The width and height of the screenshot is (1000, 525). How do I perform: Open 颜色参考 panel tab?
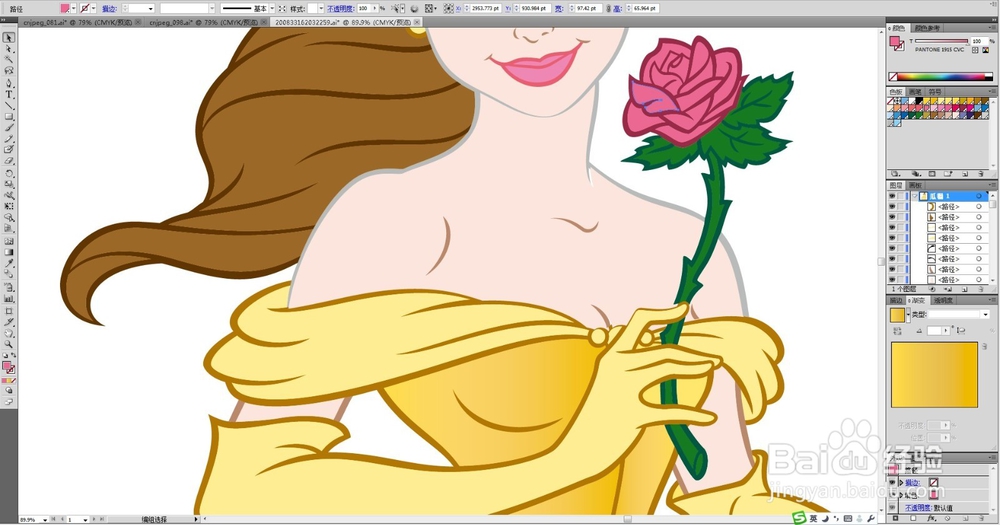click(927, 28)
